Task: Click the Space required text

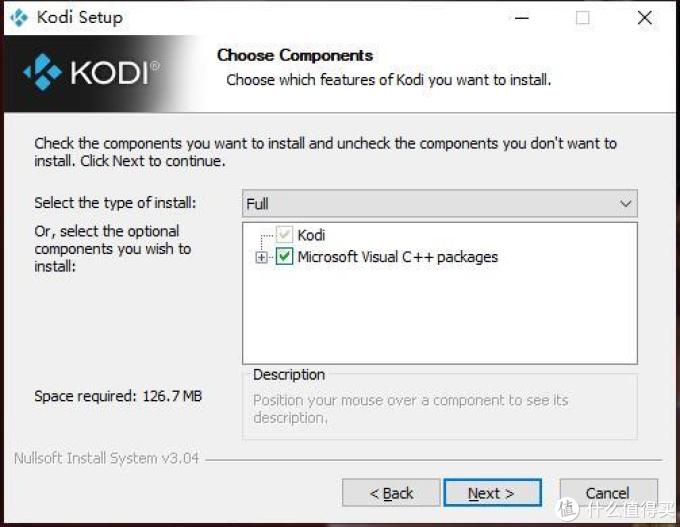Action: [118, 396]
